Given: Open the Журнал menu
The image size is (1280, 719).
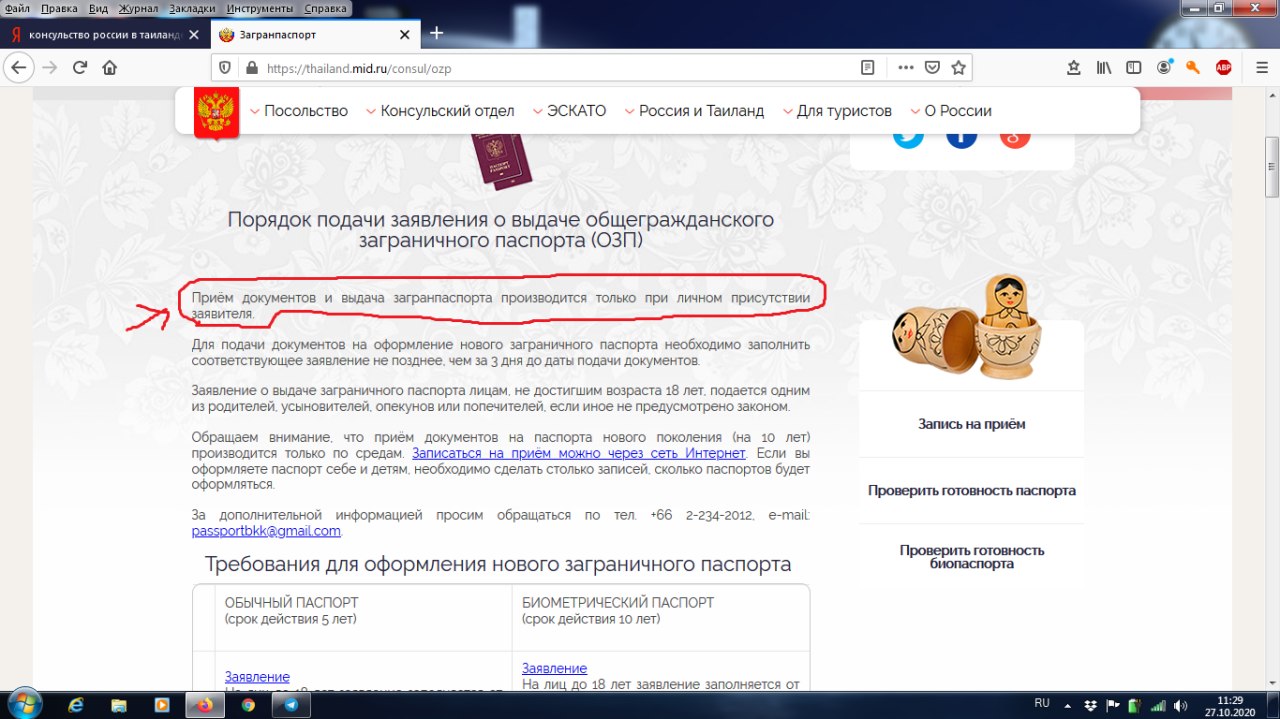Looking at the screenshot, I should coord(138,7).
